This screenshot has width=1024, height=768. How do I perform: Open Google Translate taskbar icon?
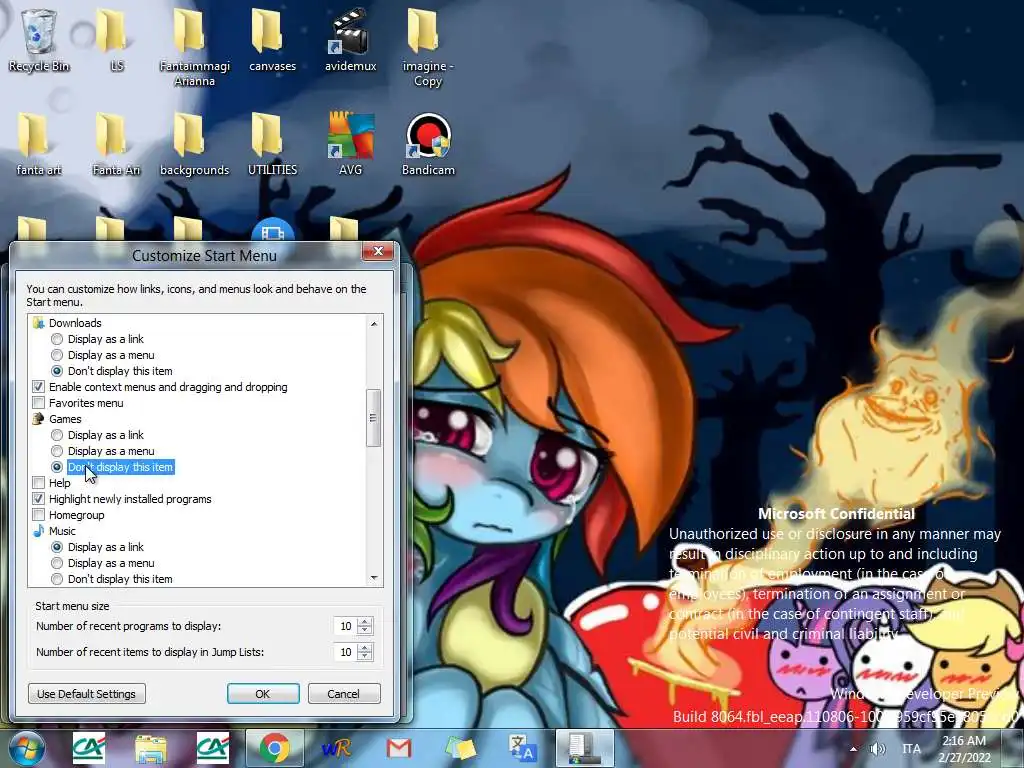coord(522,748)
